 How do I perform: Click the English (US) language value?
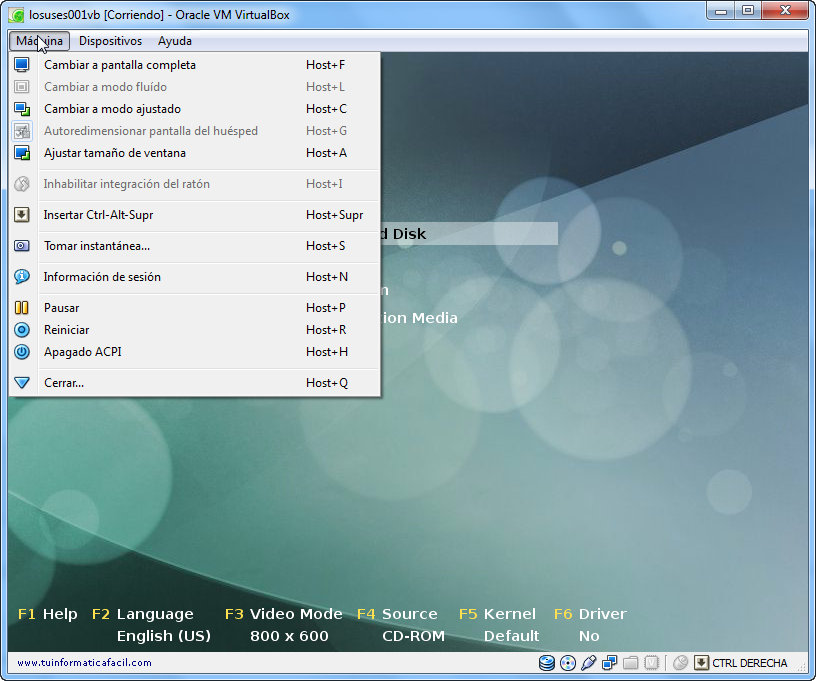tap(163, 636)
